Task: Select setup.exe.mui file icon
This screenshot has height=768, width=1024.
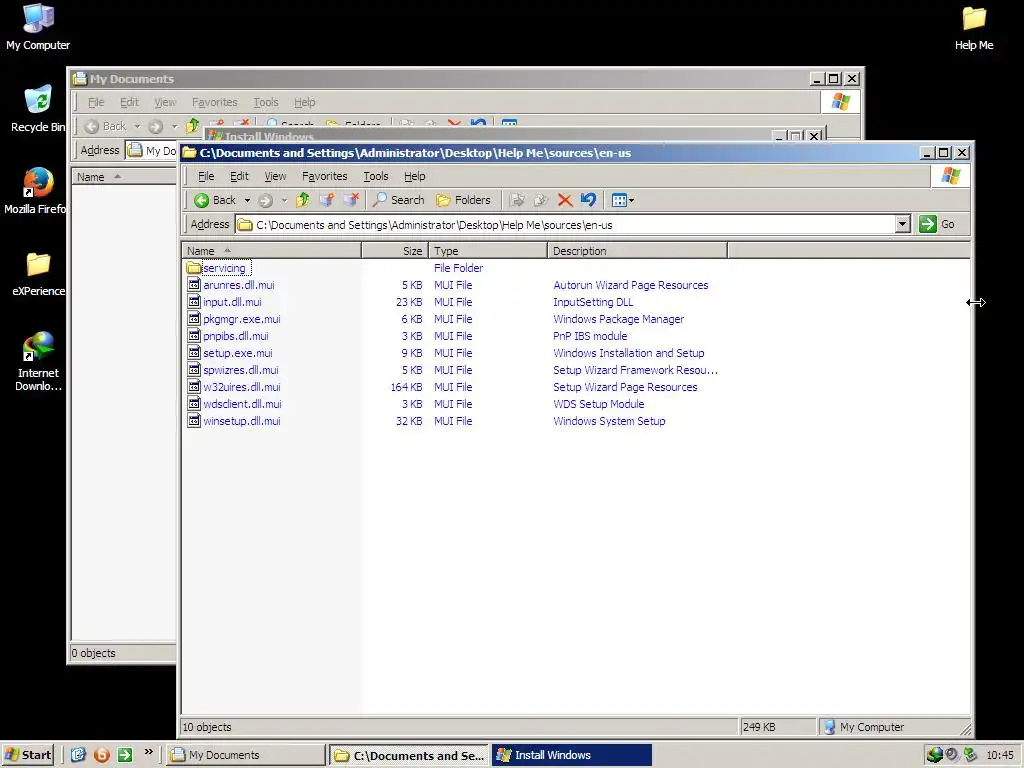Action: coord(194,353)
